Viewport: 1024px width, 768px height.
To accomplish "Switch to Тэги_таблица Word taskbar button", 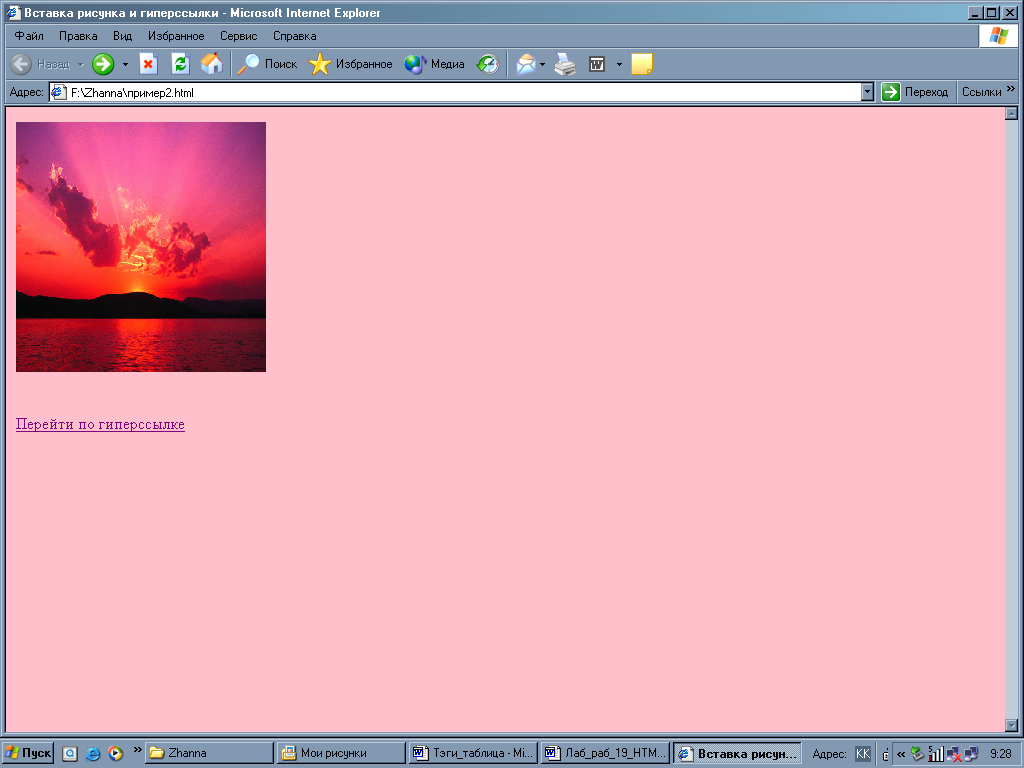I will pyautogui.click(x=473, y=753).
